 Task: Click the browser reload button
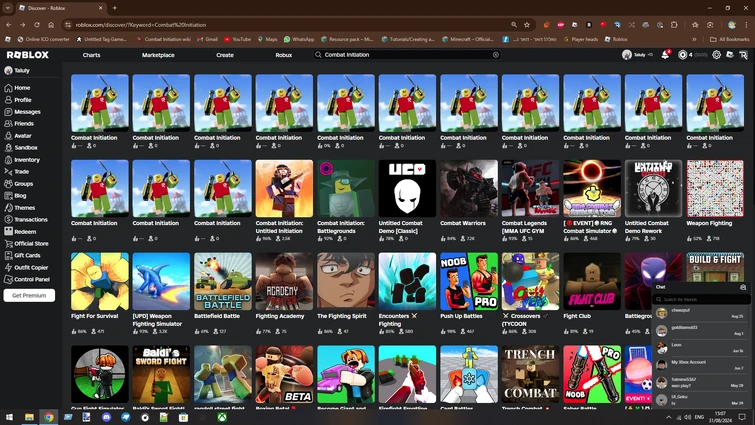point(37,25)
